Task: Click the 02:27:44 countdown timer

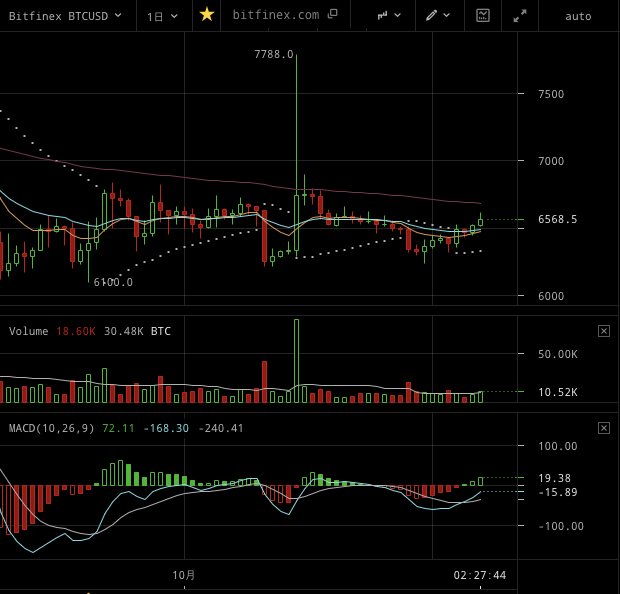Action: pos(480,575)
